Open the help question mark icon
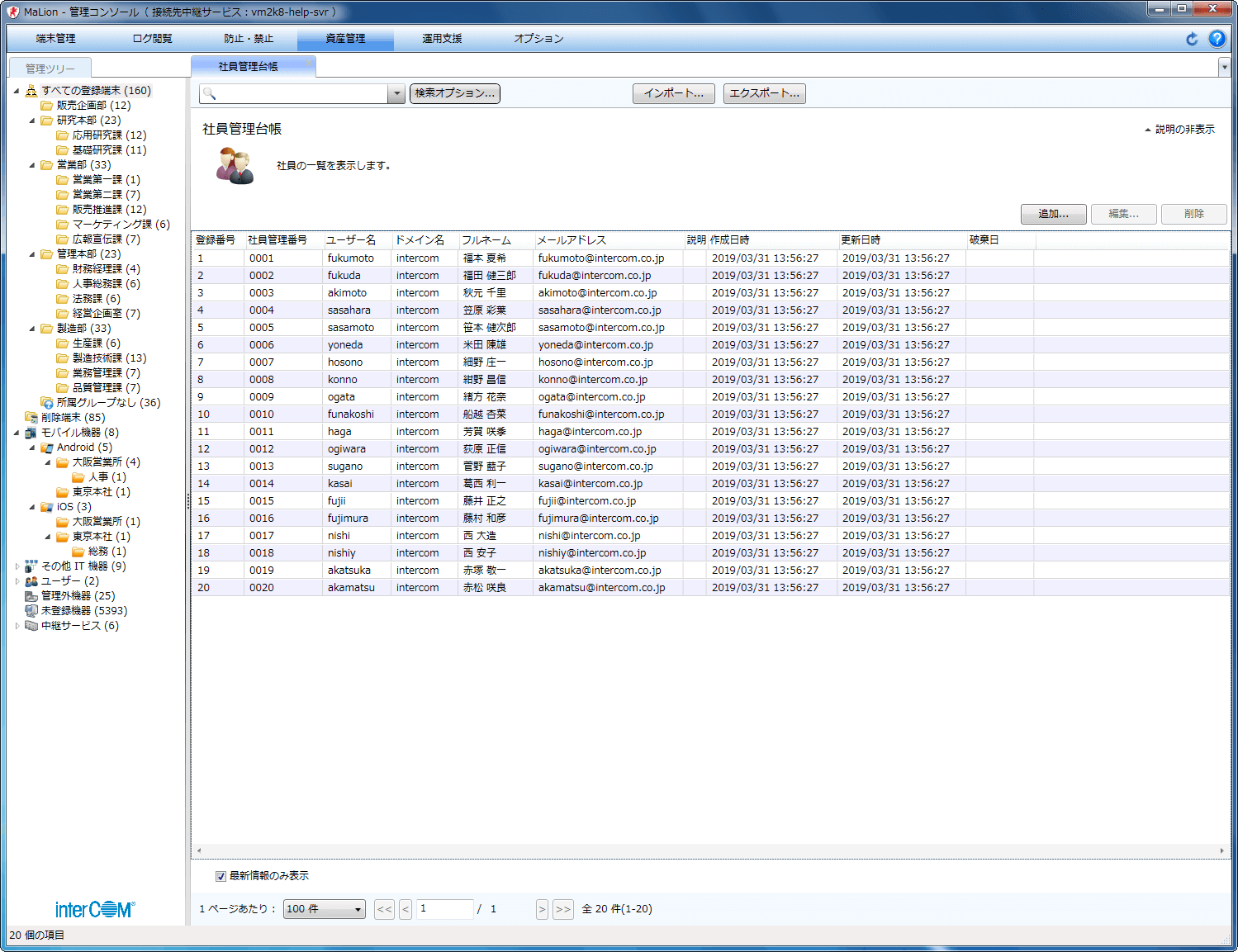The height and width of the screenshot is (952, 1238). pyautogui.click(x=1217, y=39)
